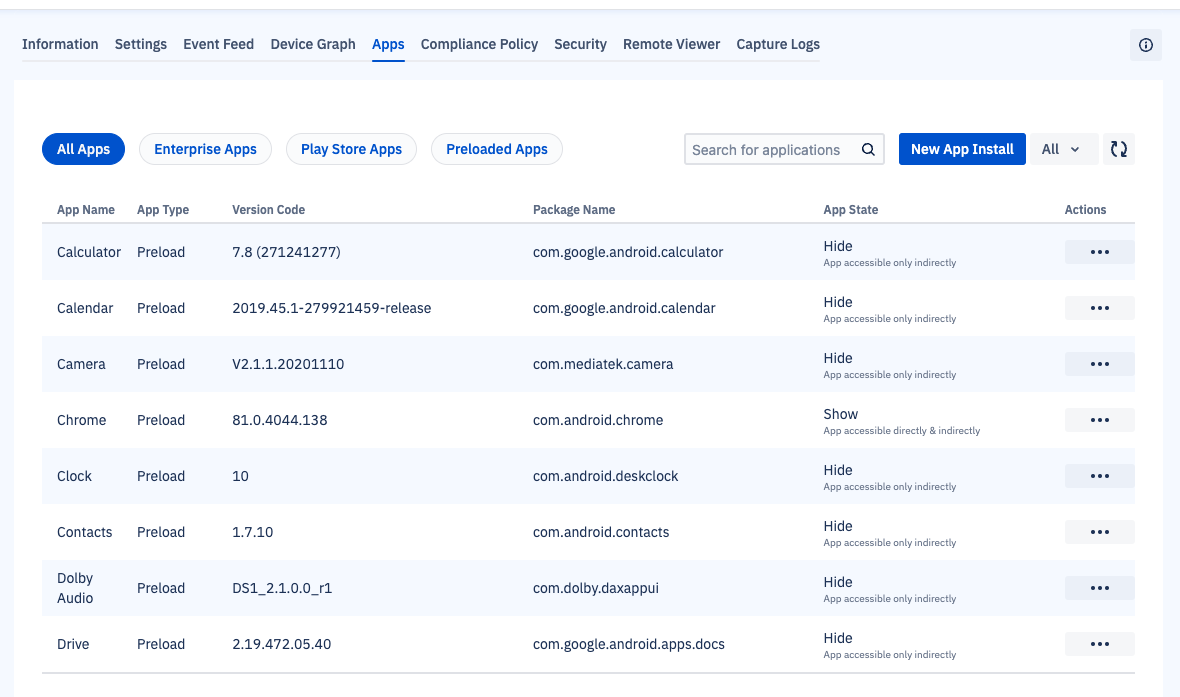Open the Security tab
The image size is (1180, 697).
(x=580, y=44)
